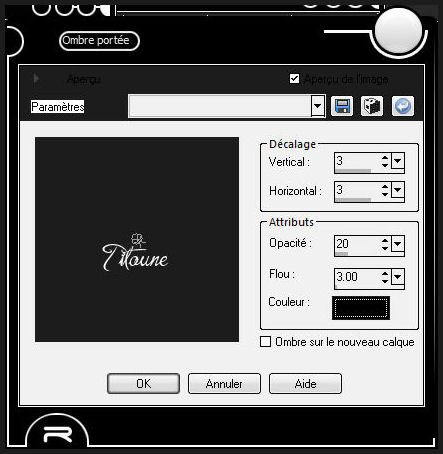Open the Horizontal offset dropdown arrow
This screenshot has height=454, width=443.
point(398,190)
